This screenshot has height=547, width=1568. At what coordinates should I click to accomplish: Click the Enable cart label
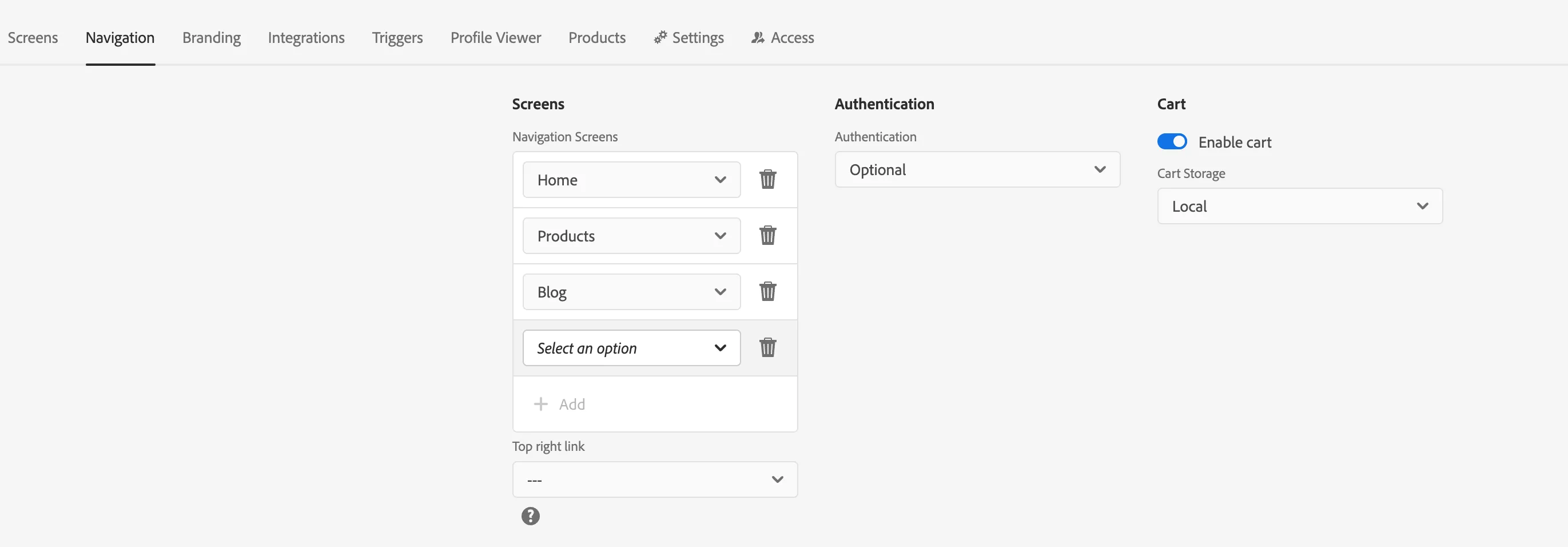tap(1235, 142)
